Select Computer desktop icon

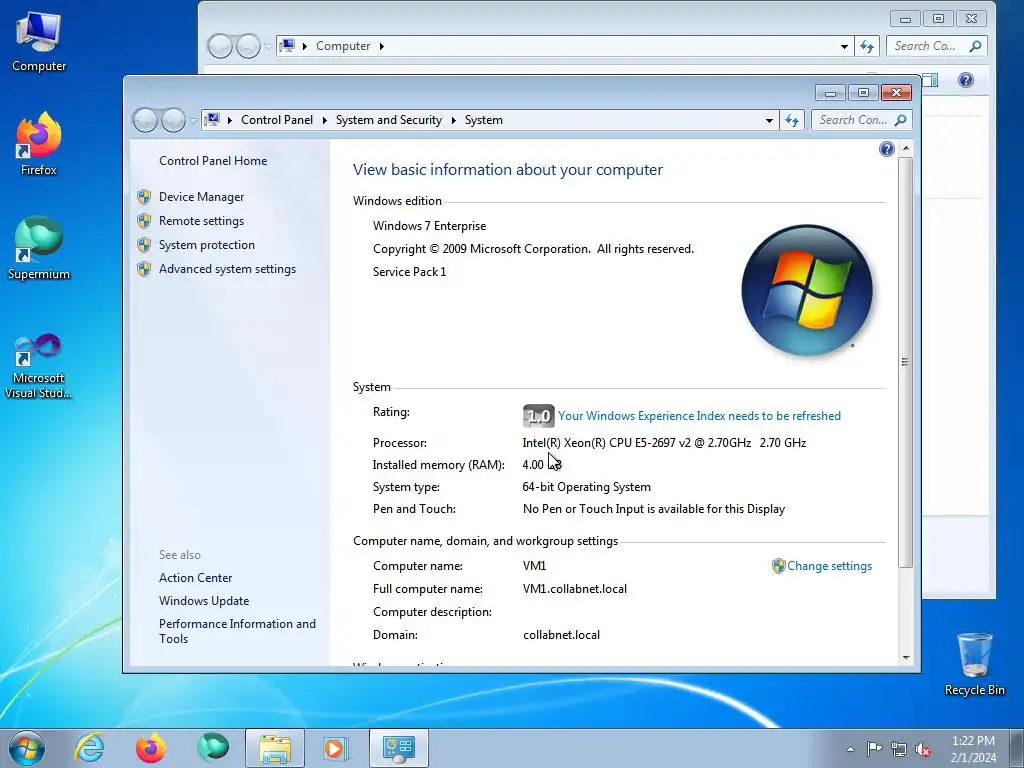pos(39,42)
